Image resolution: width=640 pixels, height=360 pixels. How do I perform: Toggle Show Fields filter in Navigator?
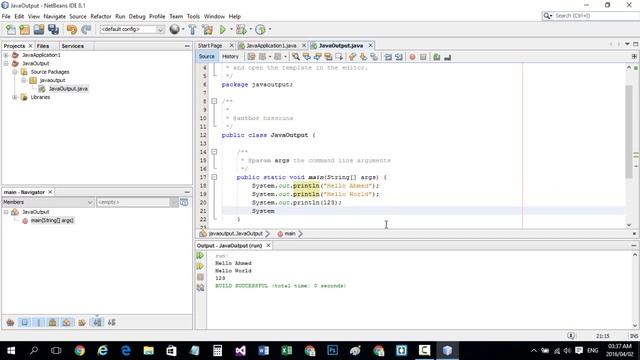pos(24,322)
